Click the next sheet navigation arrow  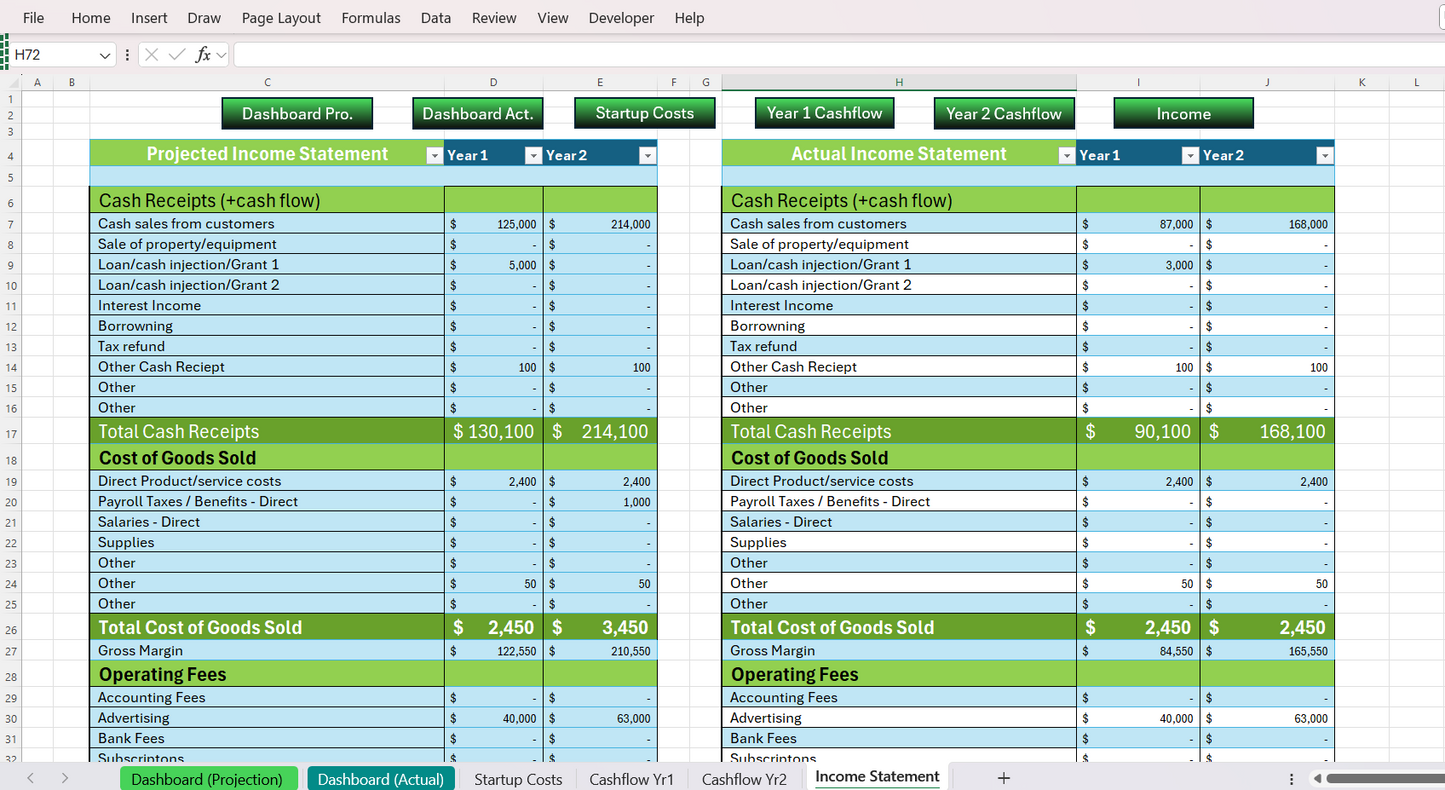tap(65, 778)
